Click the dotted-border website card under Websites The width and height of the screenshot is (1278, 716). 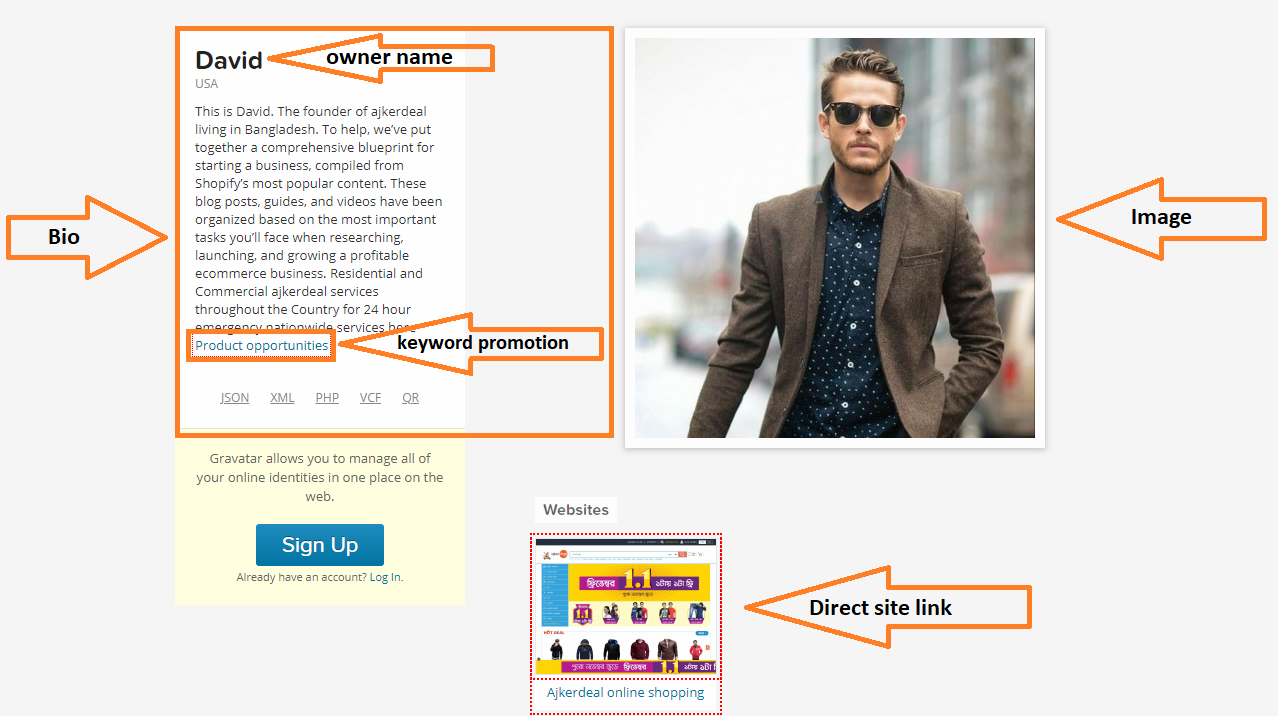click(x=626, y=620)
